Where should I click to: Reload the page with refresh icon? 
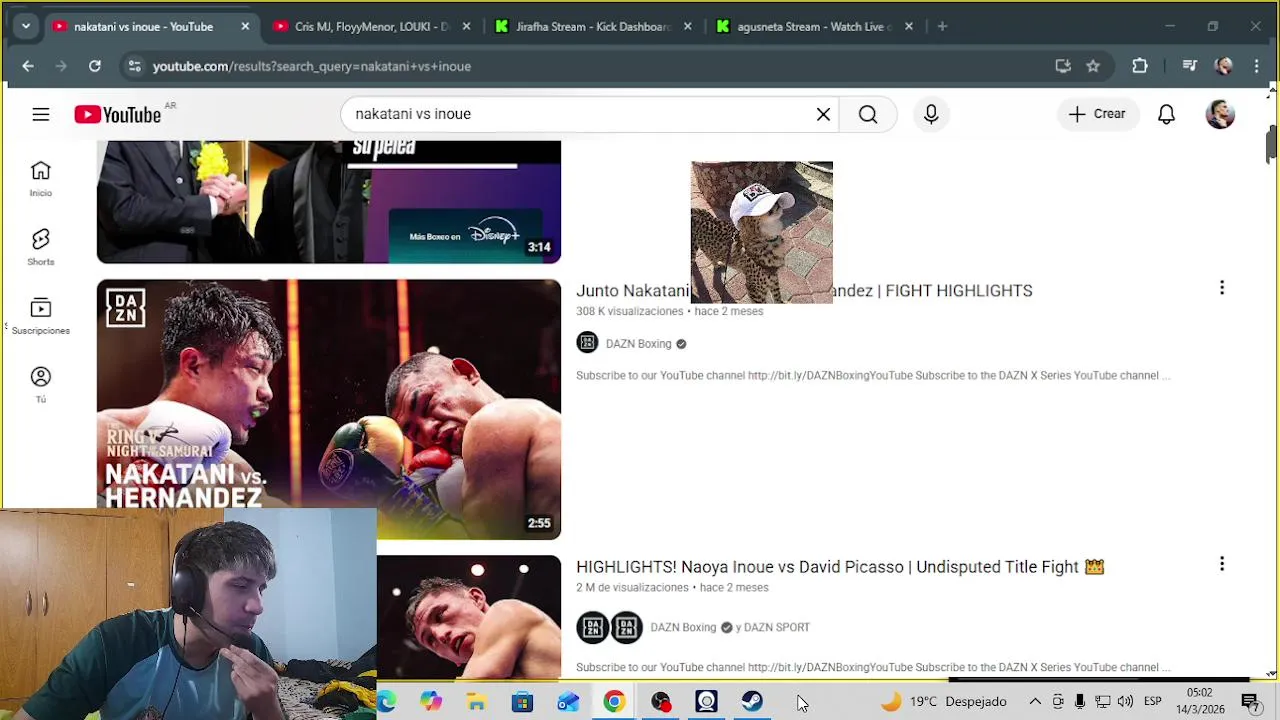(x=94, y=66)
